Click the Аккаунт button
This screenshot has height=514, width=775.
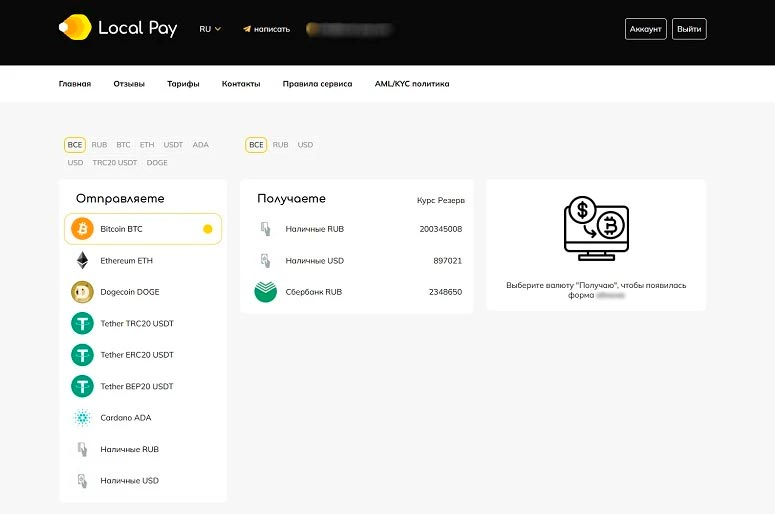coord(645,29)
